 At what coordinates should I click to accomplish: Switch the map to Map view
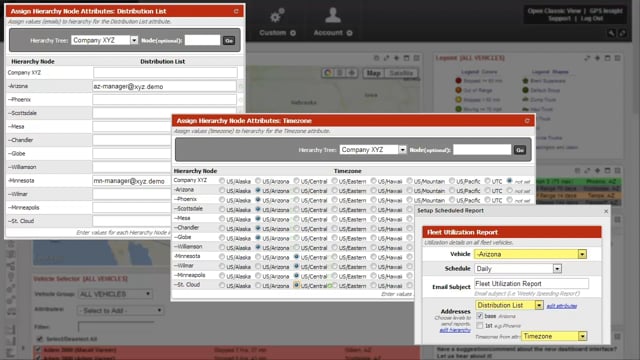coord(373,73)
